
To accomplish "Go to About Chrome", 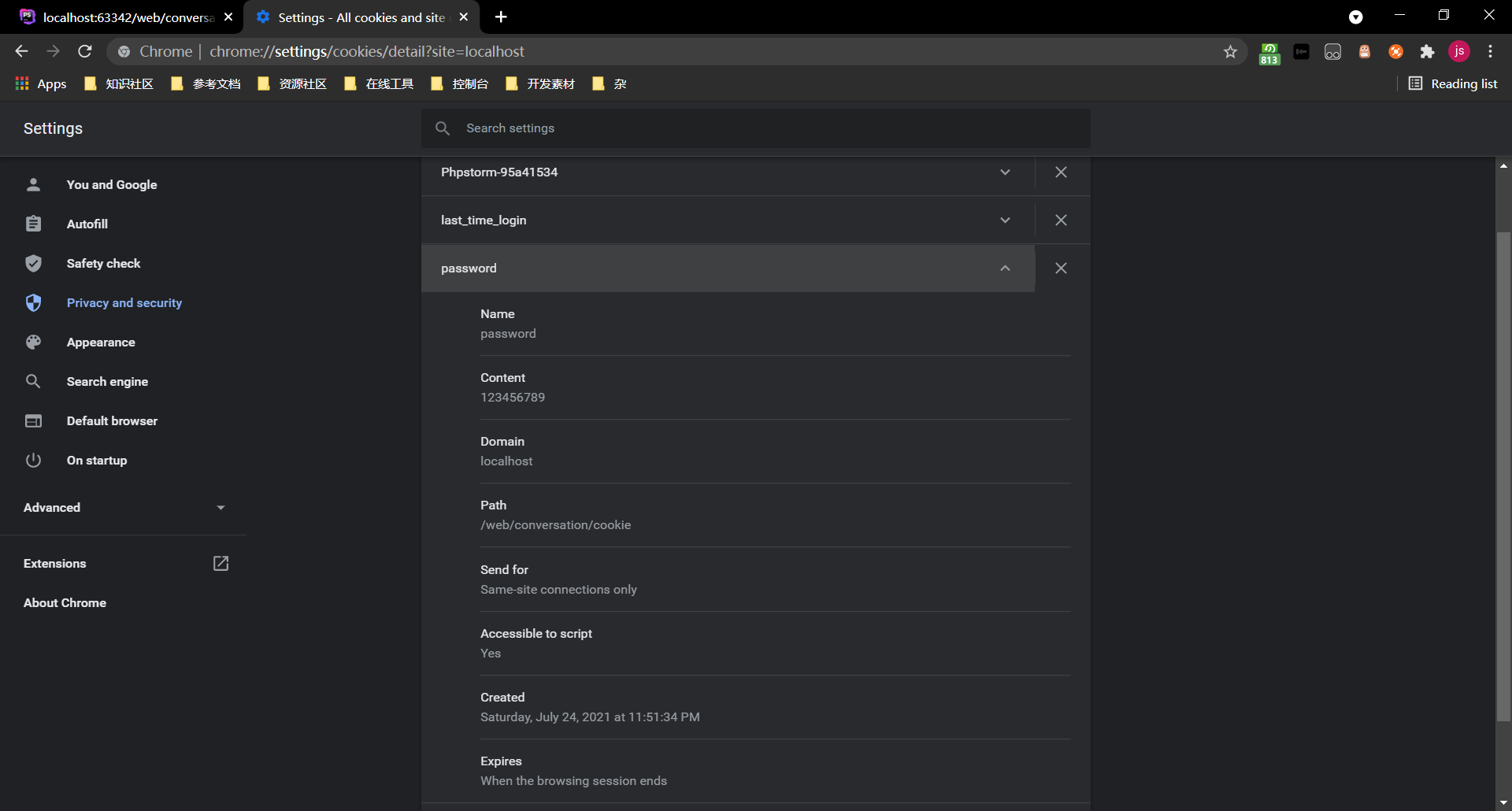I will click(65, 602).
